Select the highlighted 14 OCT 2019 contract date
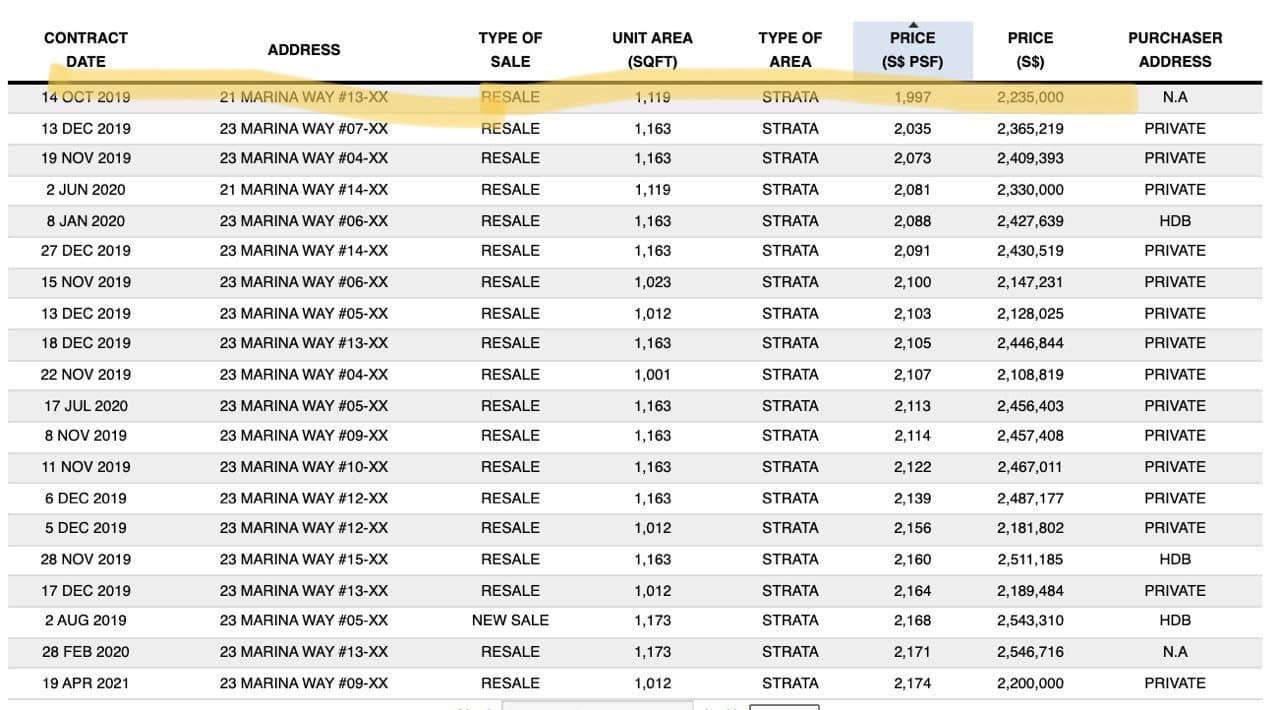Image resolution: width=1280 pixels, height=710 pixels. tap(86, 98)
